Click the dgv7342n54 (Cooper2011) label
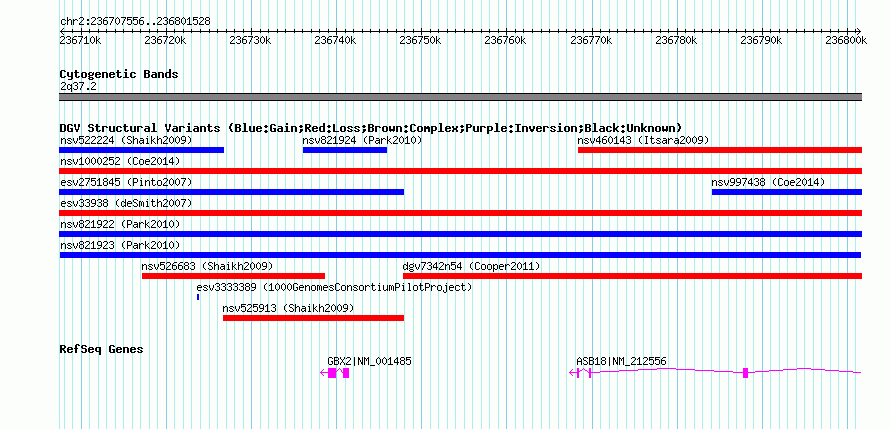Image resolution: width=890 pixels, height=429 pixels. pyautogui.click(x=471, y=266)
